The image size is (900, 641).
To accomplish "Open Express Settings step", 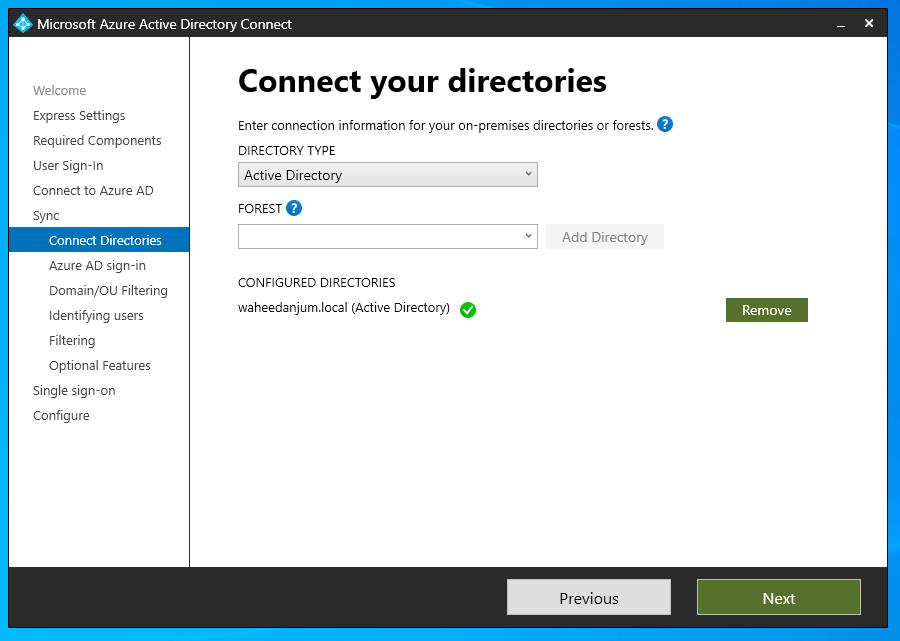I will [79, 115].
